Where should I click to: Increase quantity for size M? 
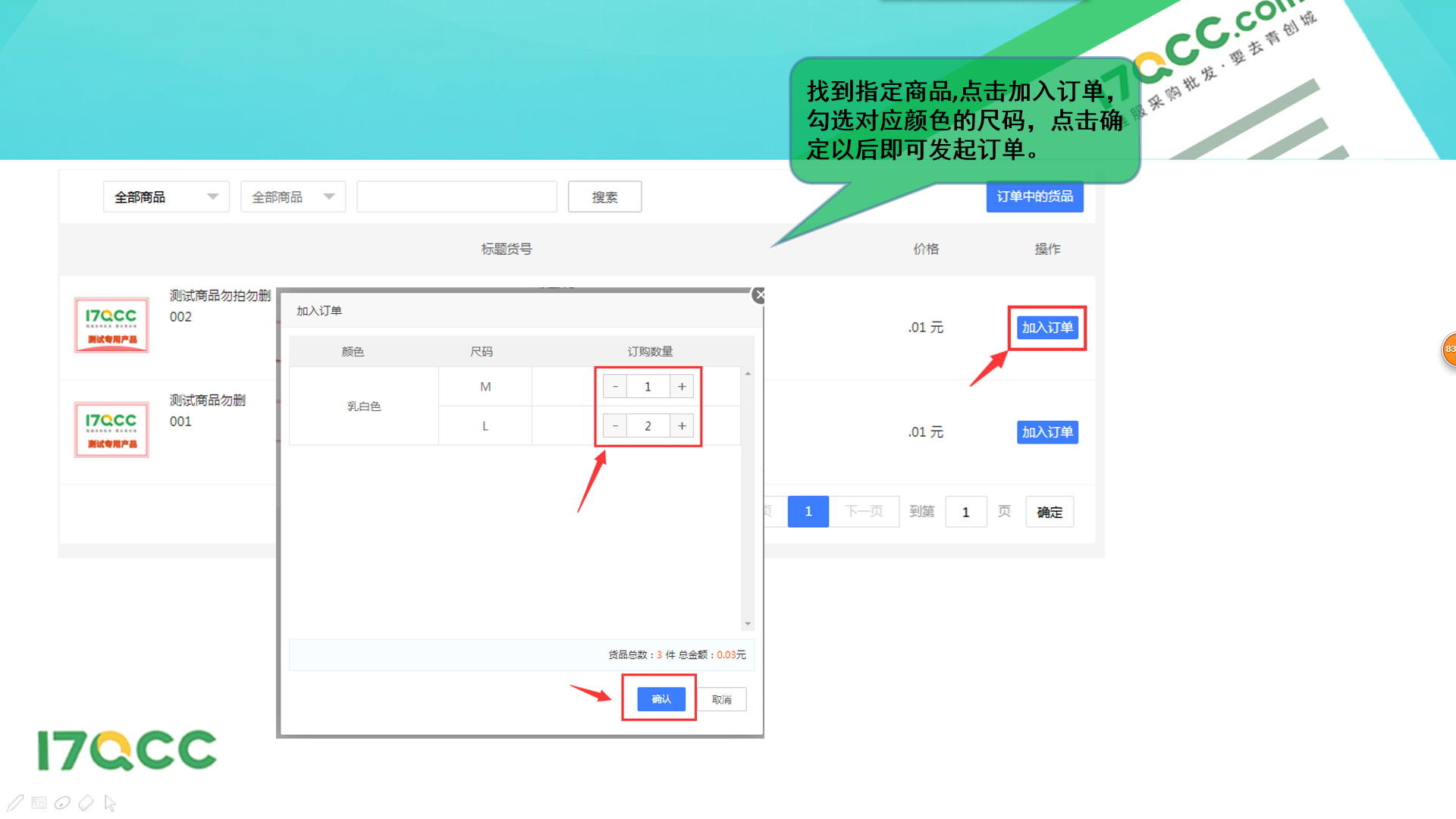pyautogui.click(x=682, y=387)
